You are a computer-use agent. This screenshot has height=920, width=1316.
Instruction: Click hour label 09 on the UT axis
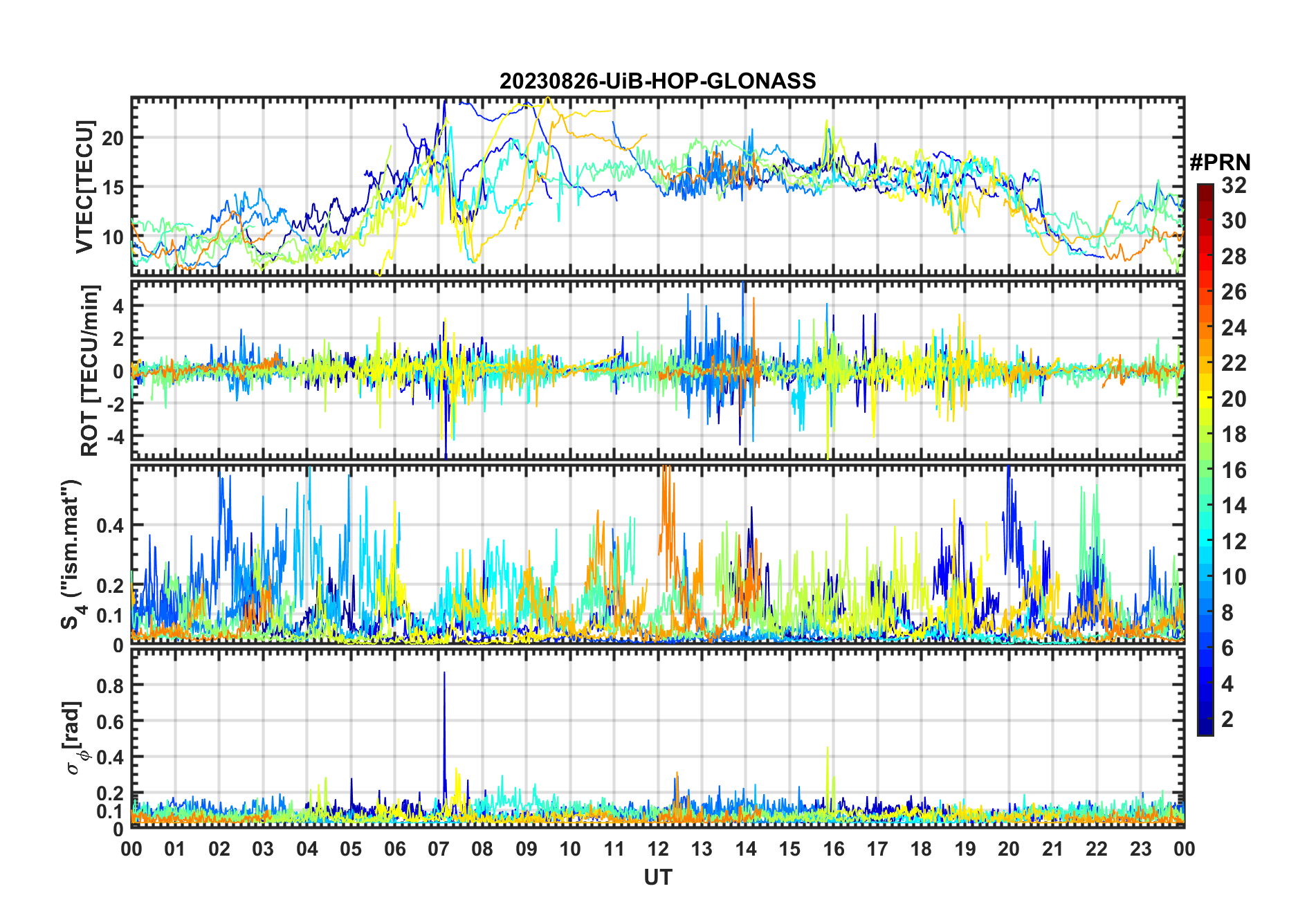click(x=527, y=849)
